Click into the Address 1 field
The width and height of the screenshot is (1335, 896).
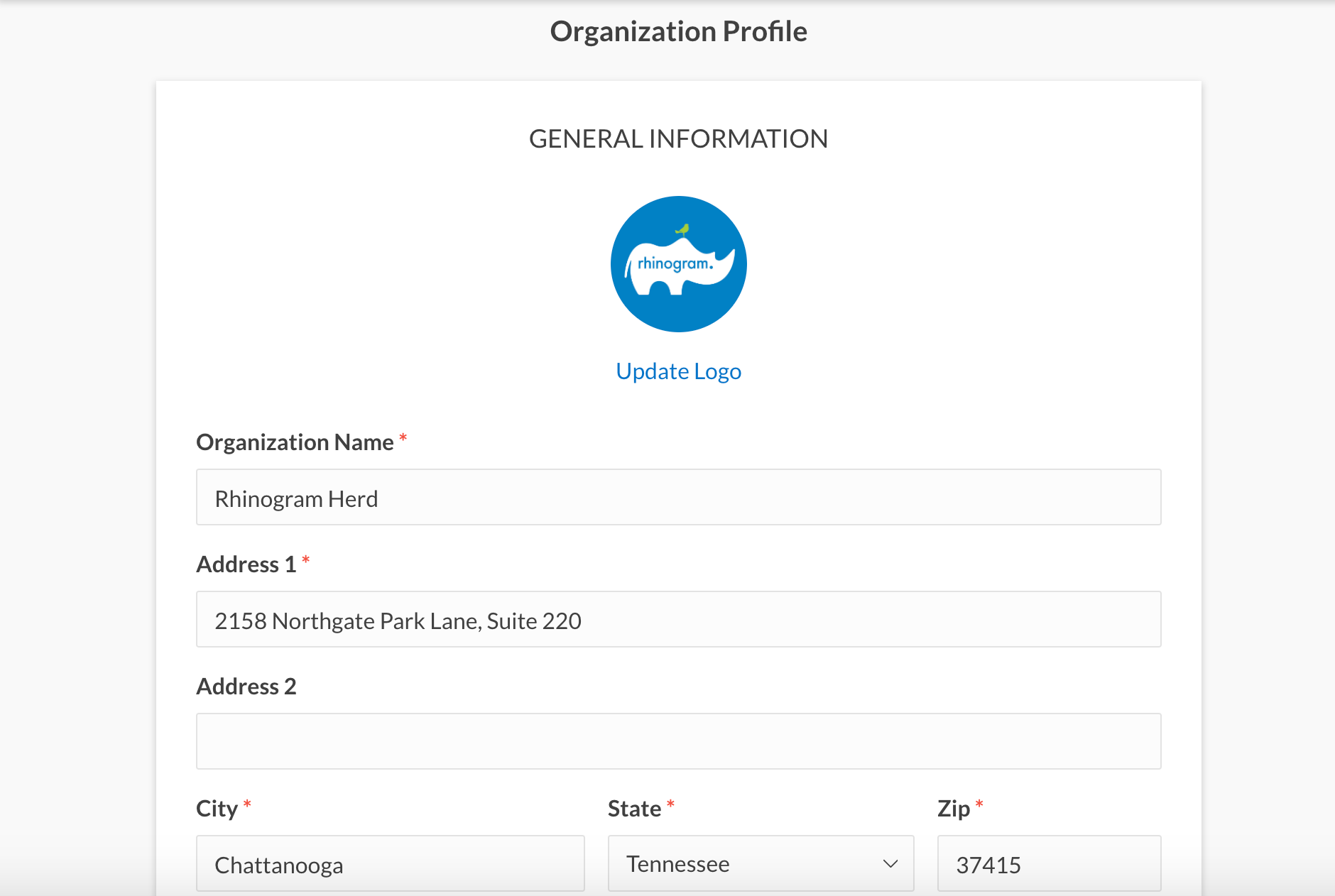(x=678, y=619)
